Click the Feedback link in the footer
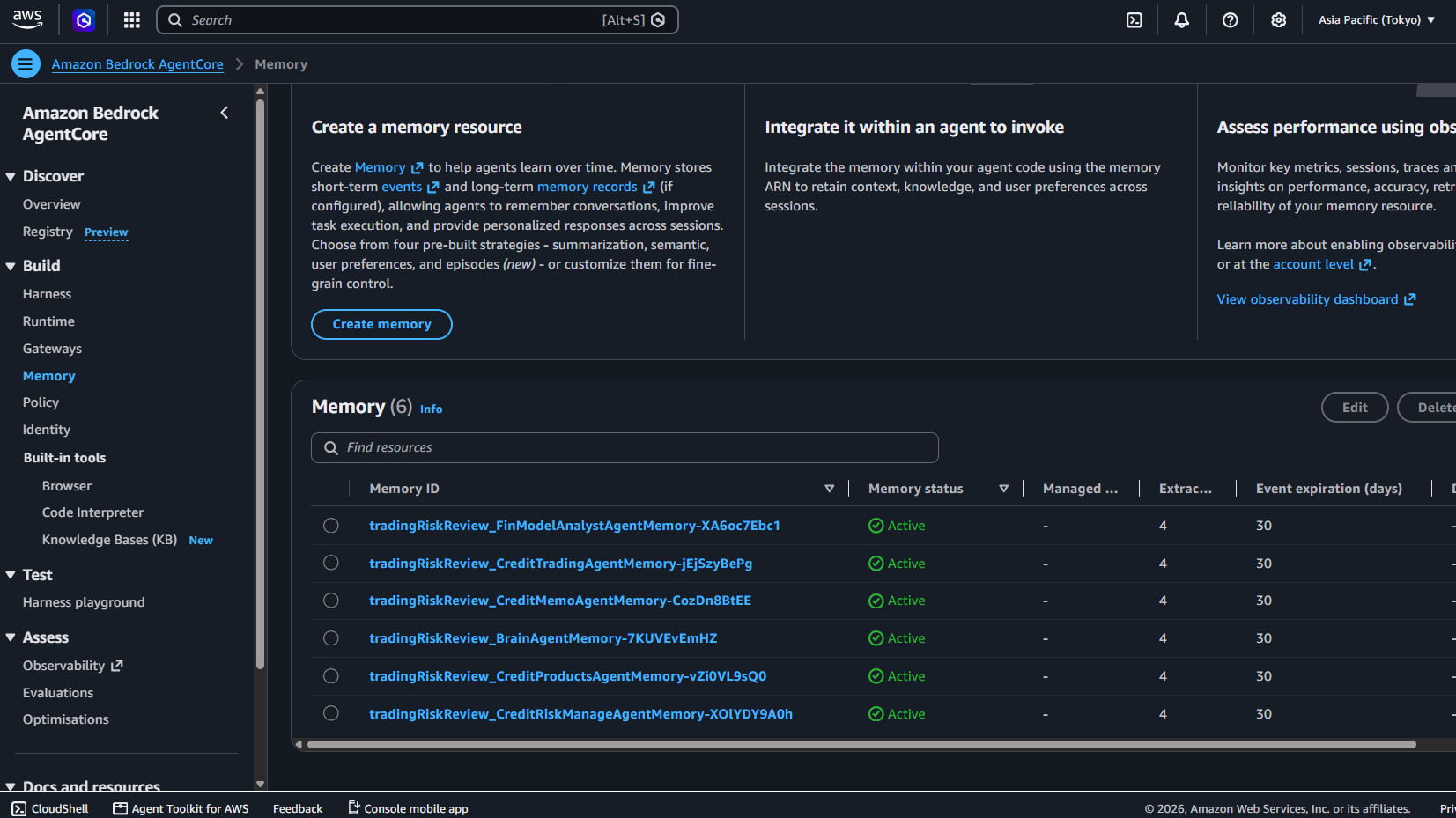 click(x=298, y=808)
